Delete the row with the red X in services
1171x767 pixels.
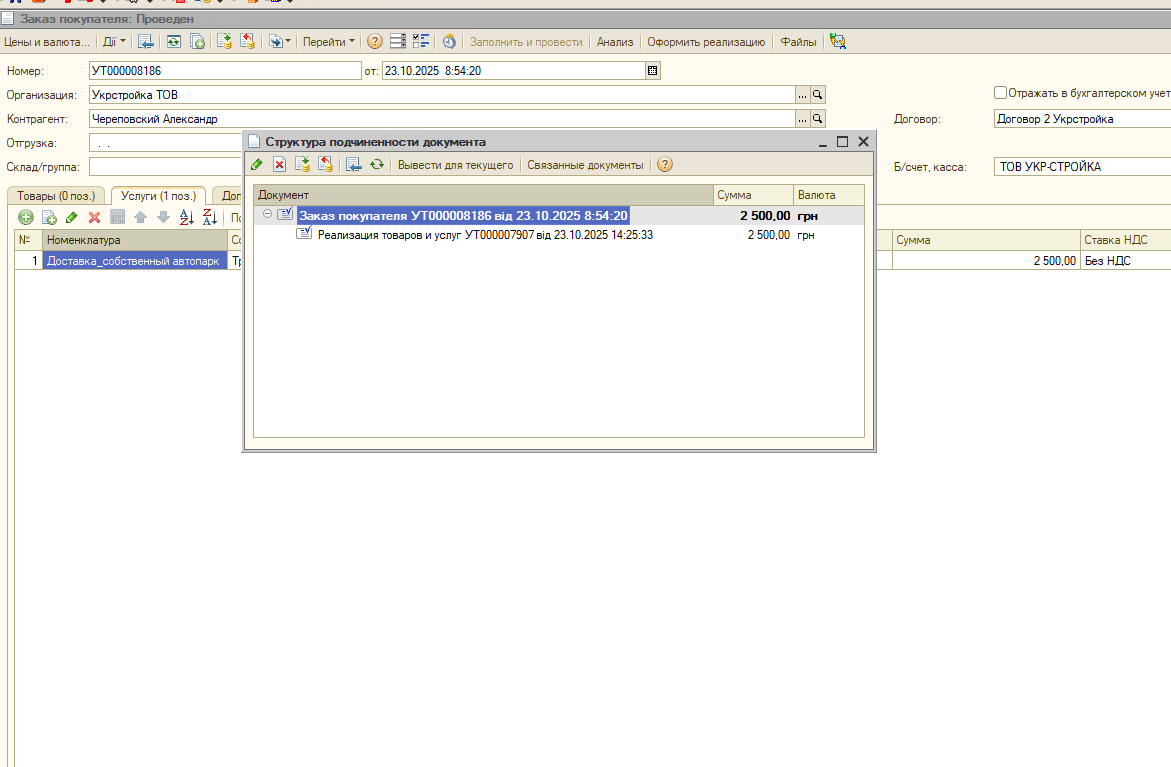[x=94, y=217]
